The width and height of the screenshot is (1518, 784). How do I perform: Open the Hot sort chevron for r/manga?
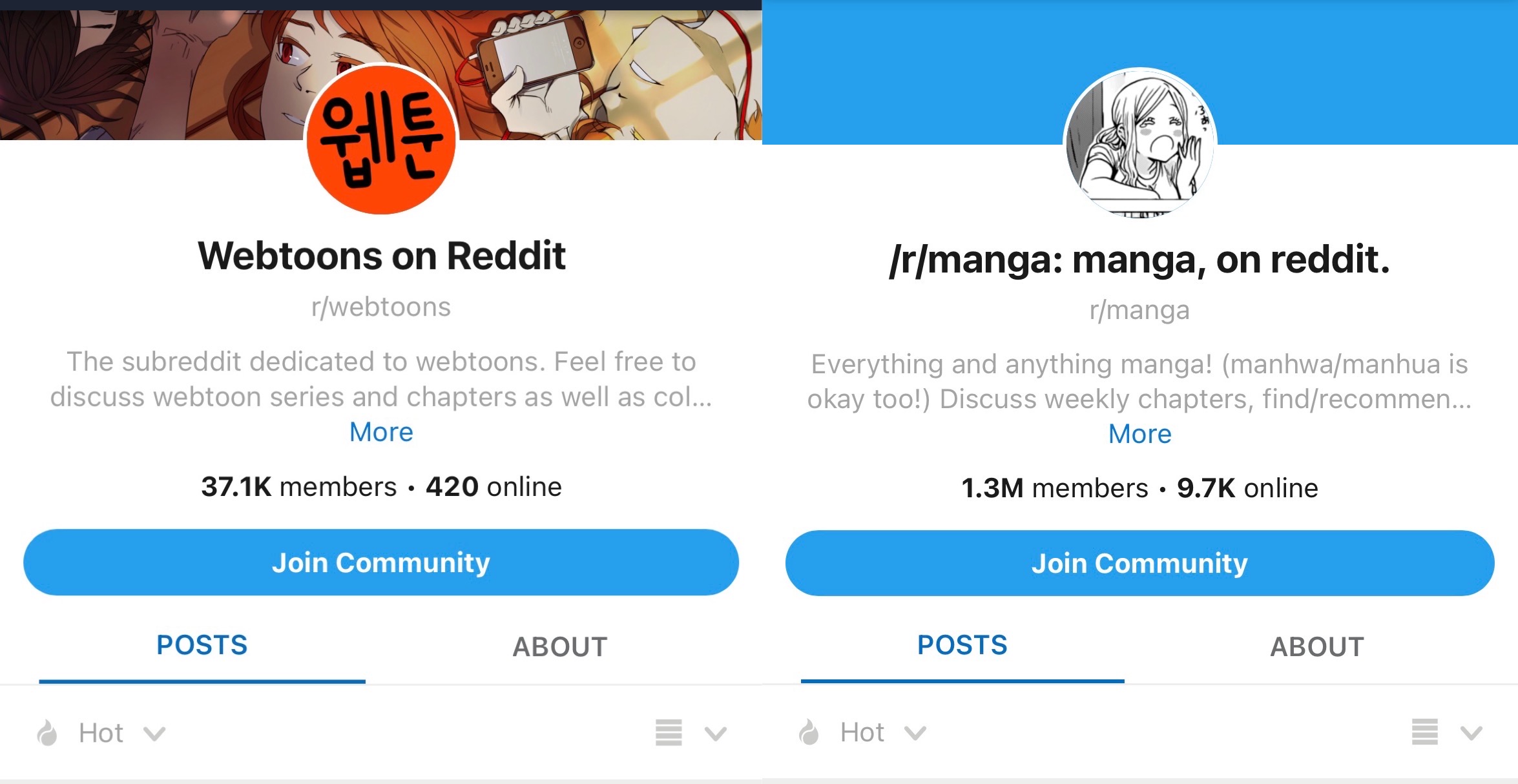click(x=915, y=733)
